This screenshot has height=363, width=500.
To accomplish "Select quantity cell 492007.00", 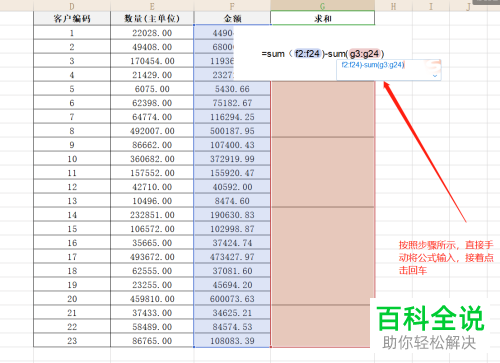I will [152, 131].
